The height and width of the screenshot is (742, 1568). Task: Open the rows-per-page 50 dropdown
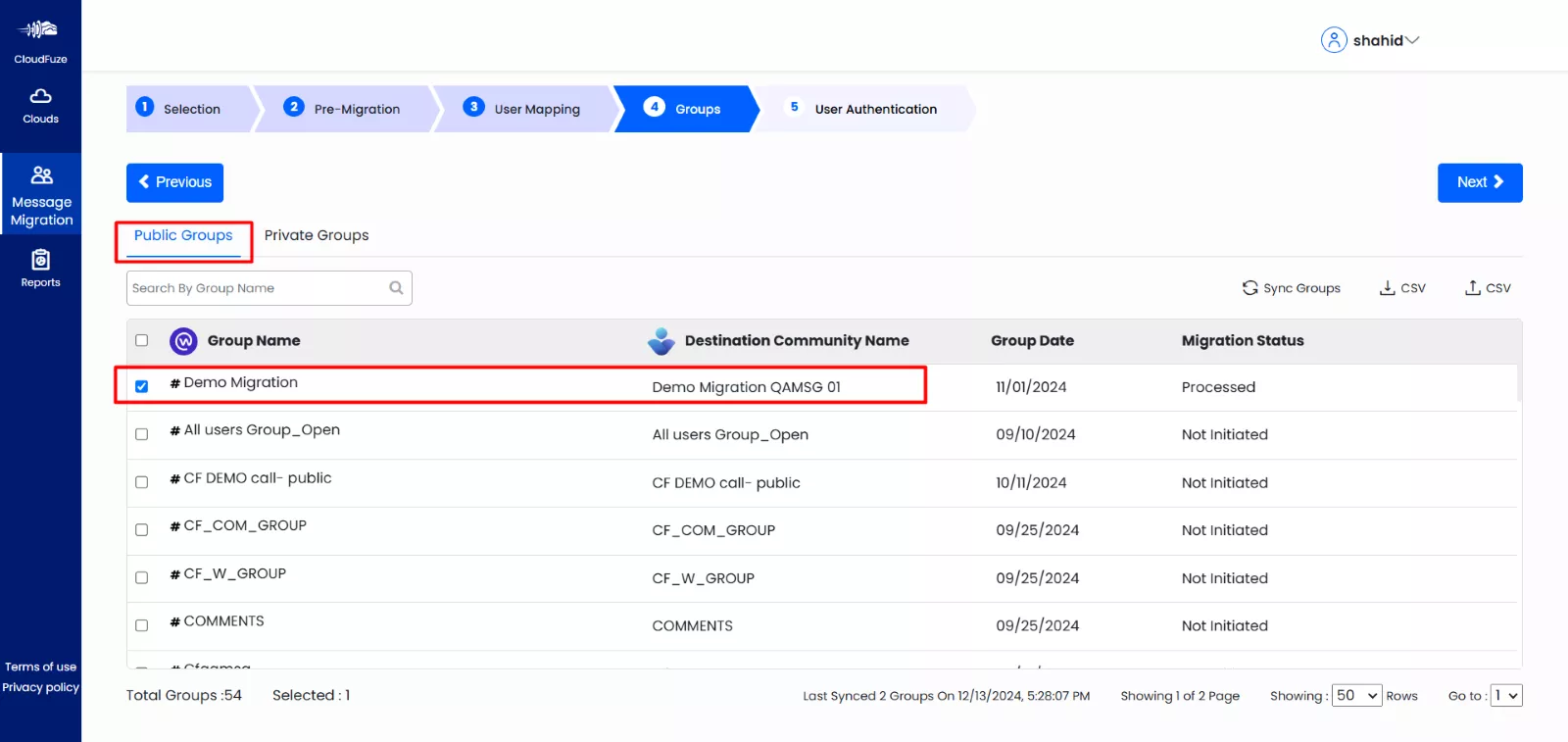(x=1357, y=696)
